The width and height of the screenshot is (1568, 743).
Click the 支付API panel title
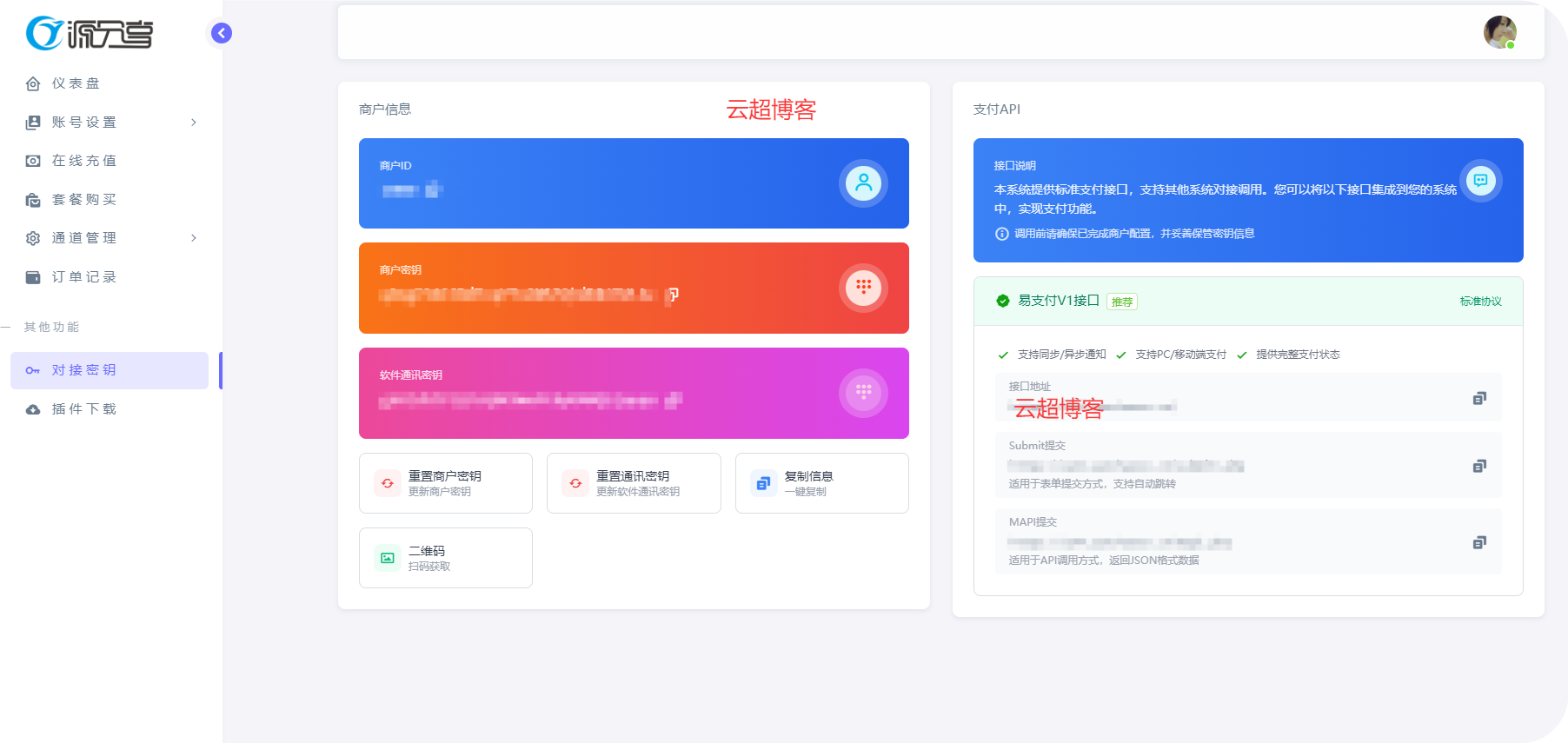997,109
